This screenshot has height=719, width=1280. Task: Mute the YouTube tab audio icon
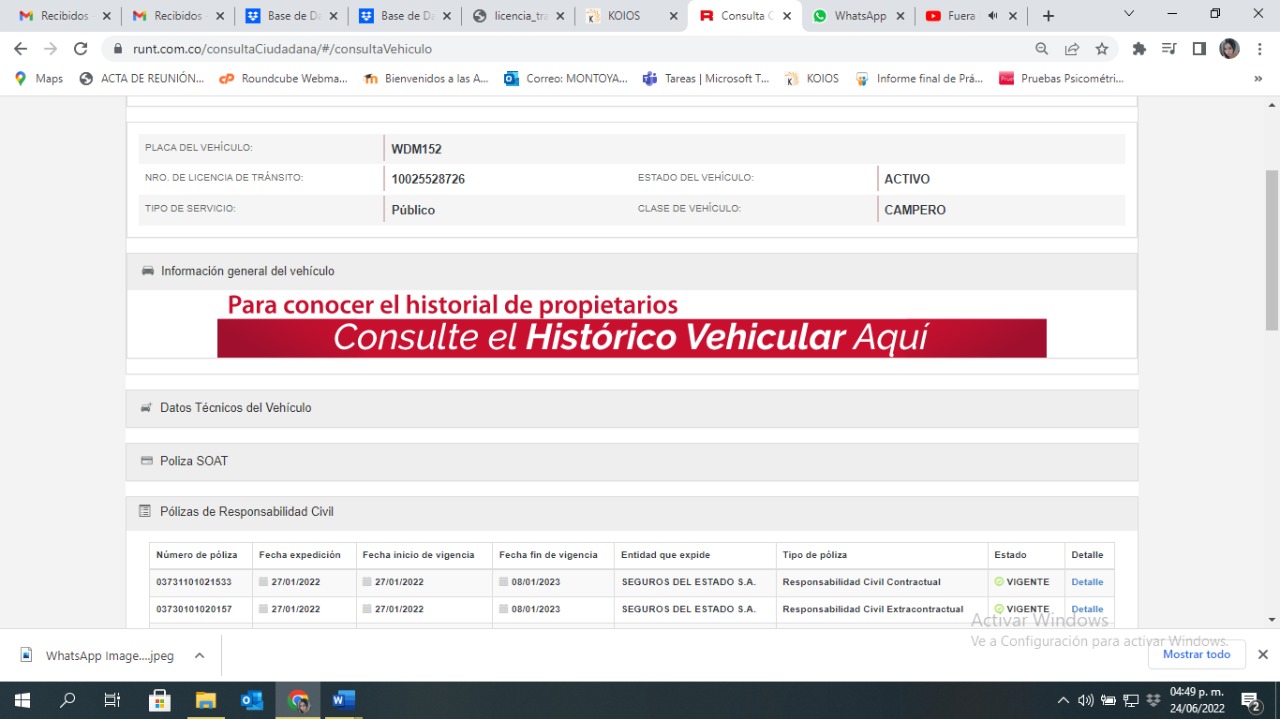(993, 16)
